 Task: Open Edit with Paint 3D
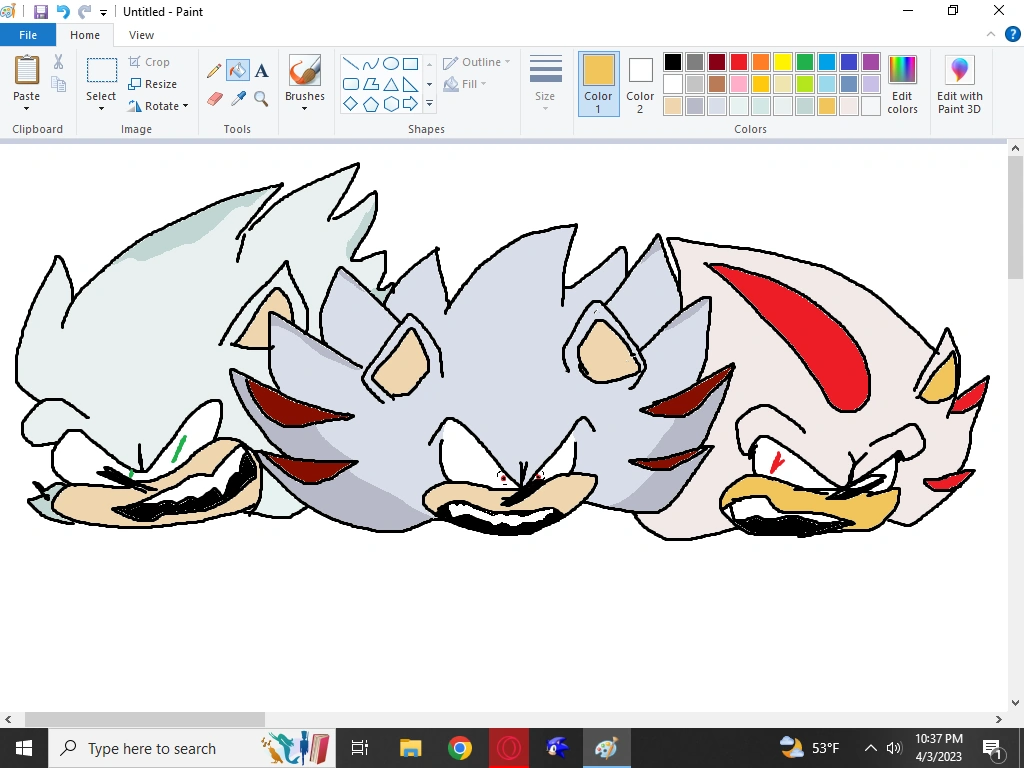pyautogui.click(x=959, y=84)
